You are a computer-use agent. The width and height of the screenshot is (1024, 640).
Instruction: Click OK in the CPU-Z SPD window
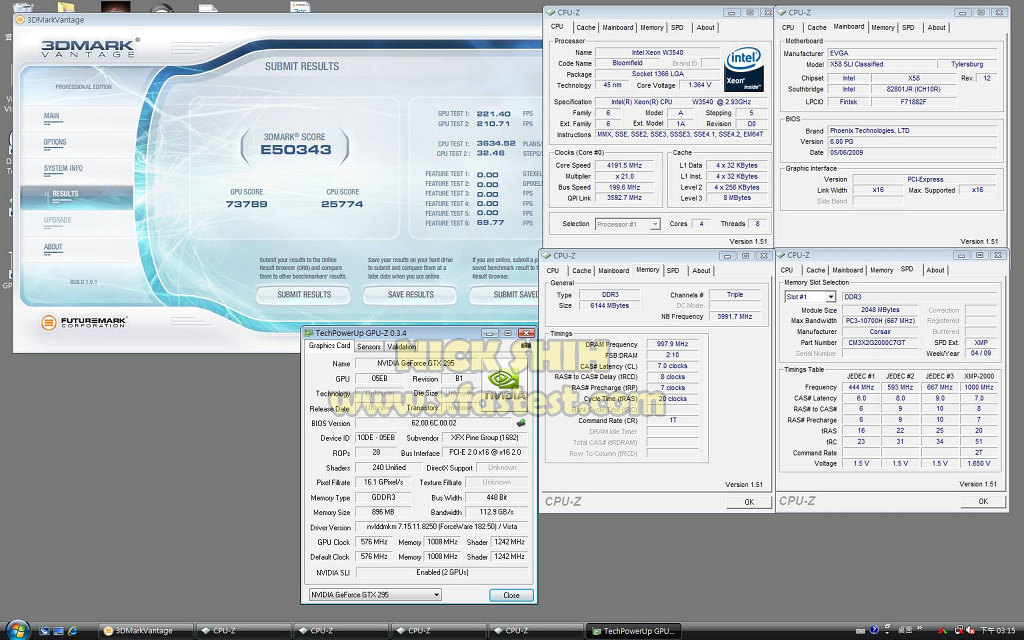coord(982,501)
